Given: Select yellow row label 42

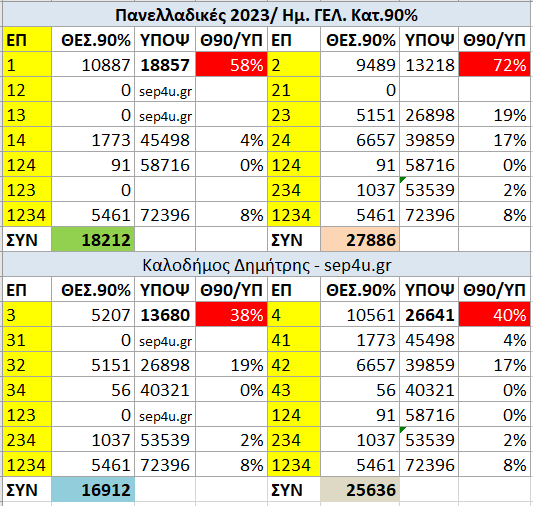Looking at the screenshot, I should point(294,365).
